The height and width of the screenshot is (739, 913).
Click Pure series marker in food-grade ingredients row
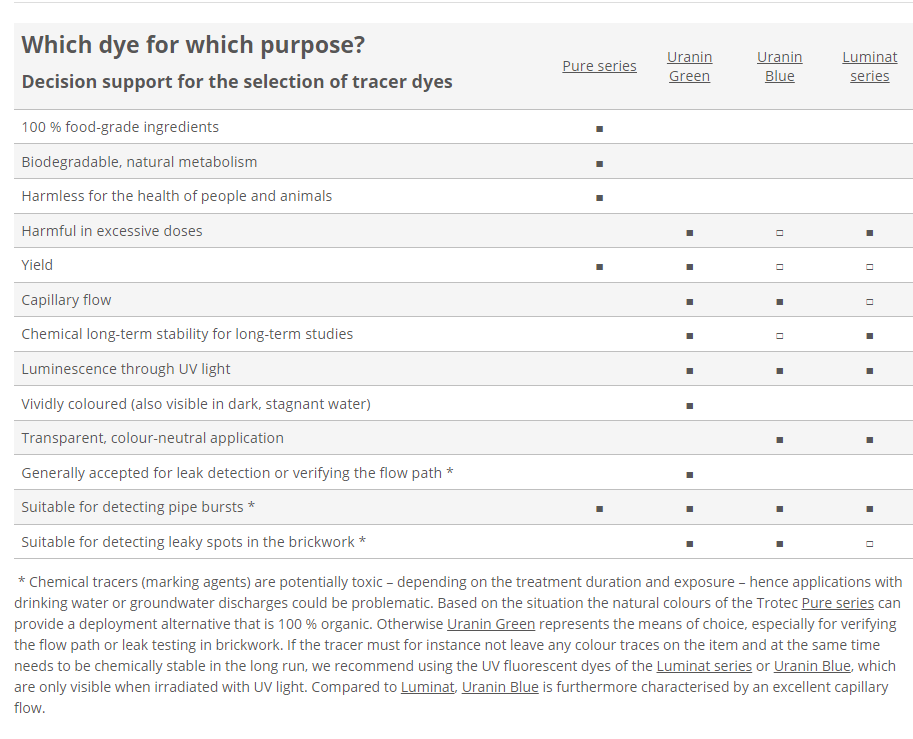pyautogui.click(x=599, y=129)
